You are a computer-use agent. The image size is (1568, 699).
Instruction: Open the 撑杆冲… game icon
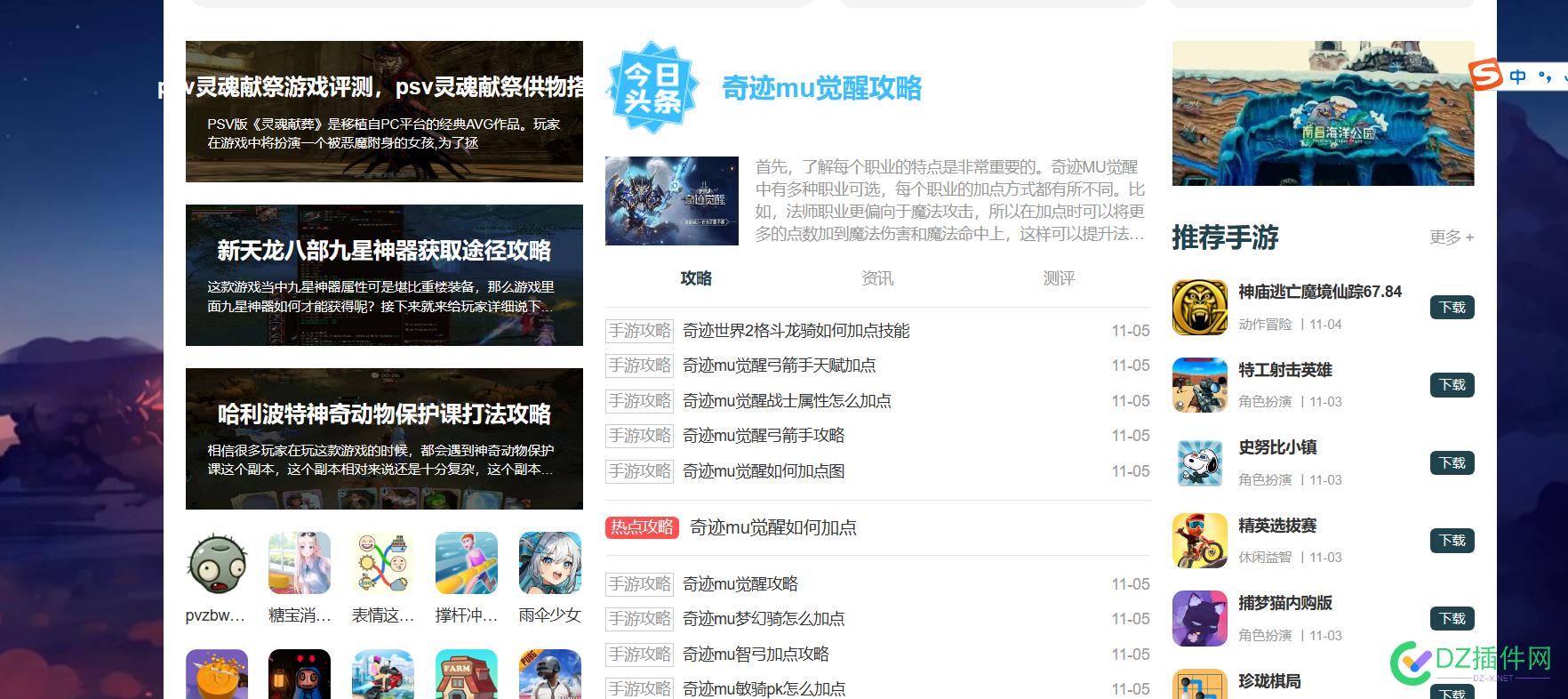(467, 563)
